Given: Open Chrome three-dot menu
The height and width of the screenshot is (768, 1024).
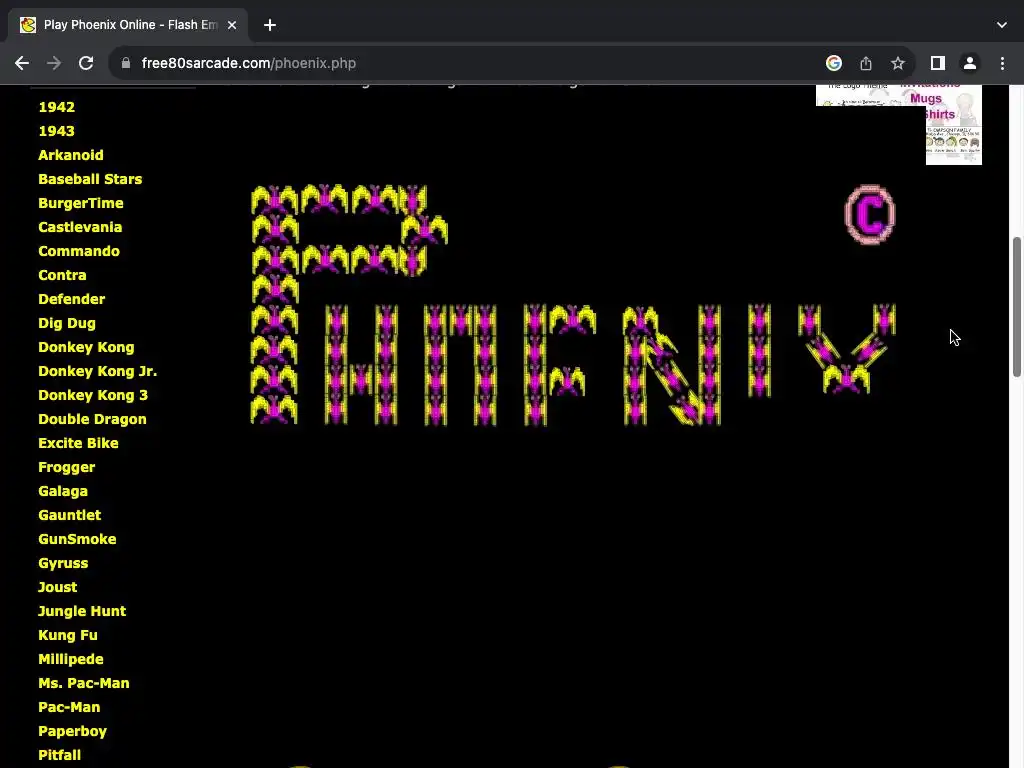Looking at the screenshot, I should [1002, 63].
